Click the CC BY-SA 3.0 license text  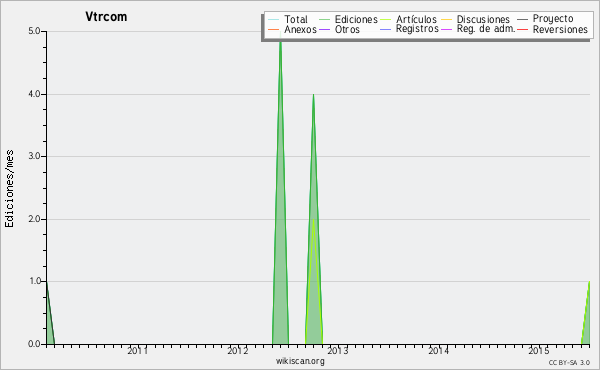pos(569,362)
